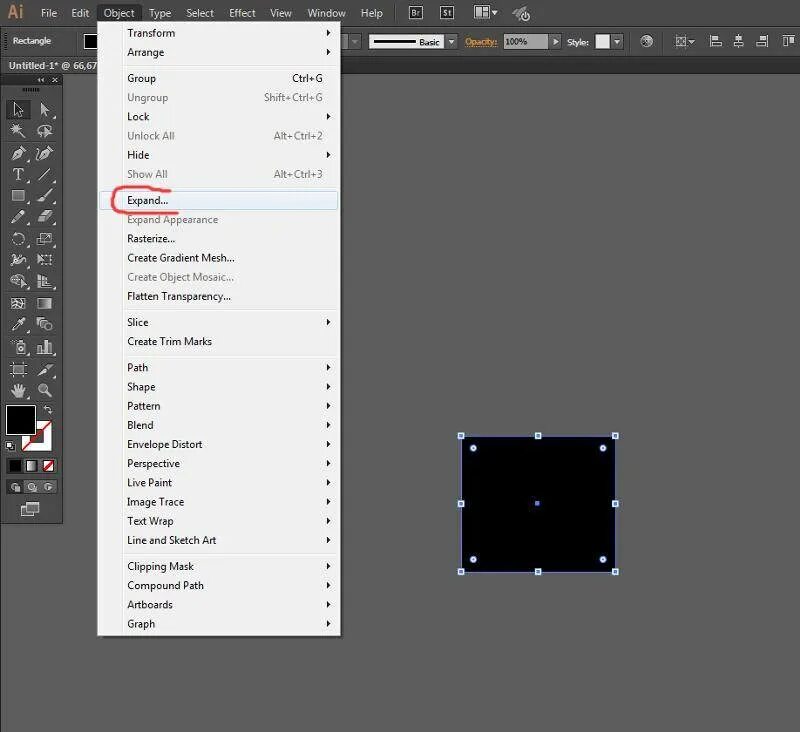Screen dimensions: 800x732
Task: Choose Create Gradient Mesh command
Action: pyautogui.click(x=180, y=257)
